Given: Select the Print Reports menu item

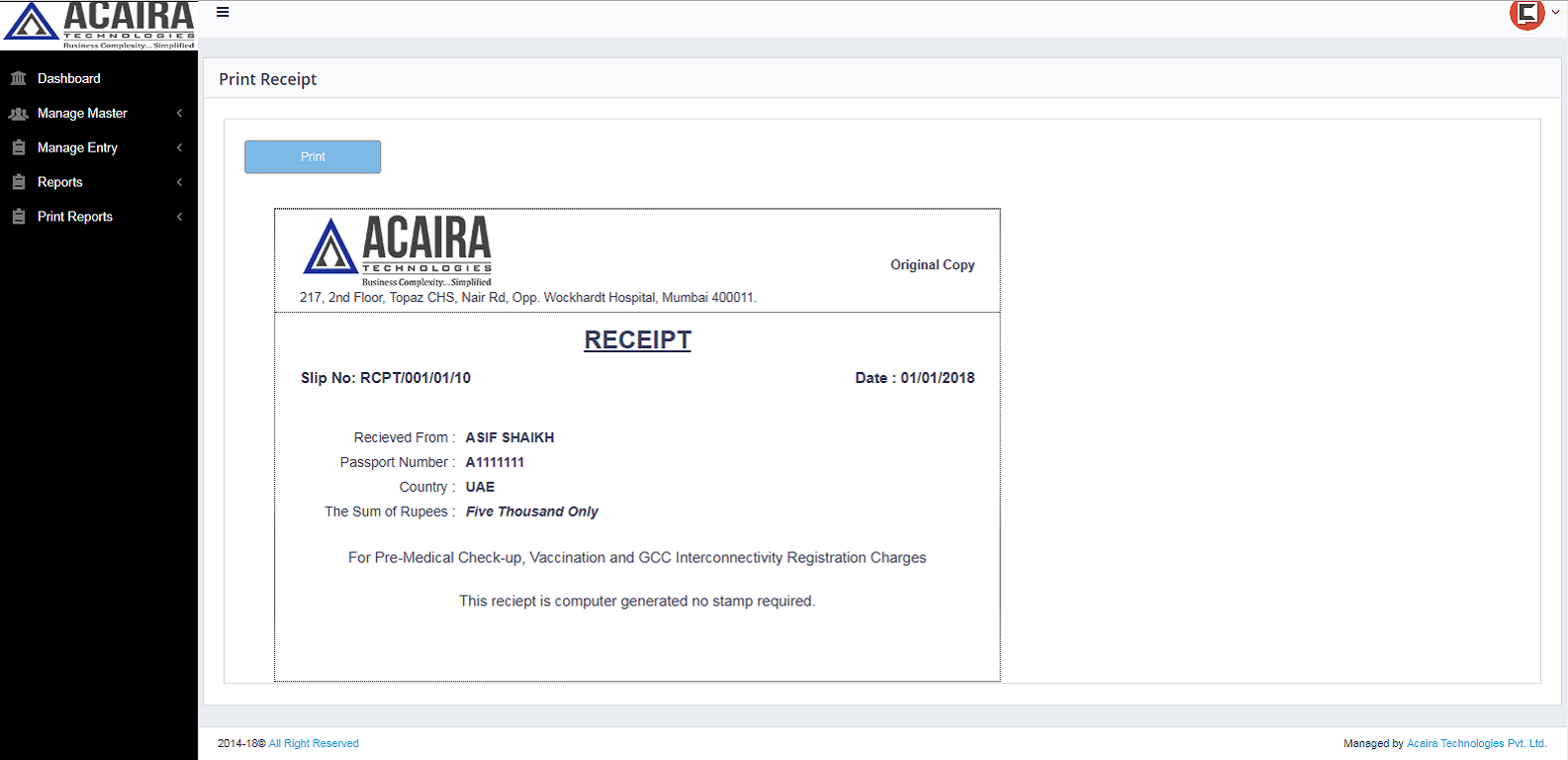Looking at the screenshot, I should pyautogui.click(x=75, y=217).
